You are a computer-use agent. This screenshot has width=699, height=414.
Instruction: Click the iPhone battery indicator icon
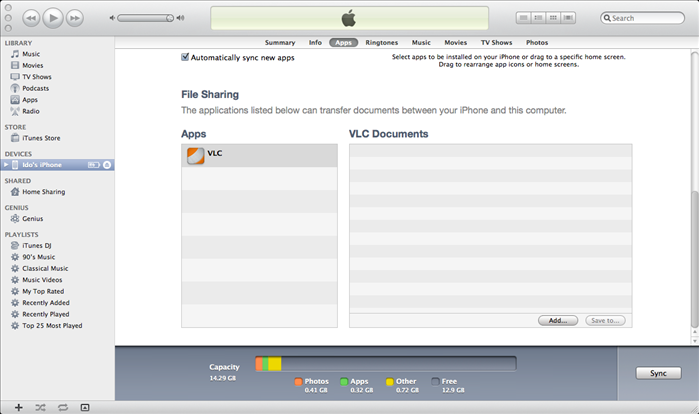click(94, 165)
